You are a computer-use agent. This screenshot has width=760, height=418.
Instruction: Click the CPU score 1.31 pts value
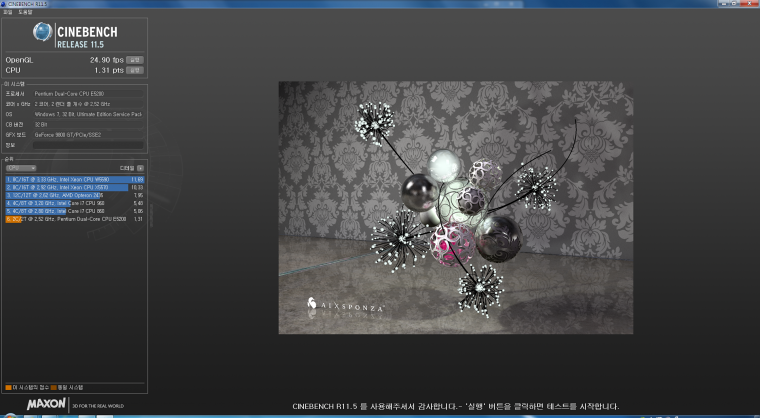click(x=109, y=70)
